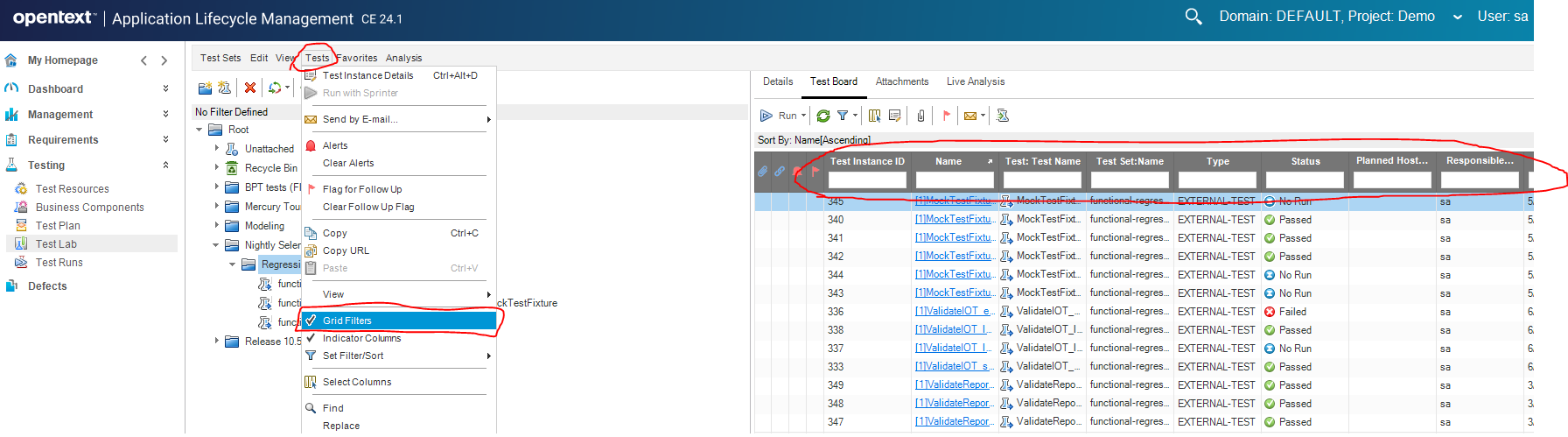The width and height of the screenshot is (1568, 437).
Task: Click the attachment paperclip column header icon
Action: 763,172
